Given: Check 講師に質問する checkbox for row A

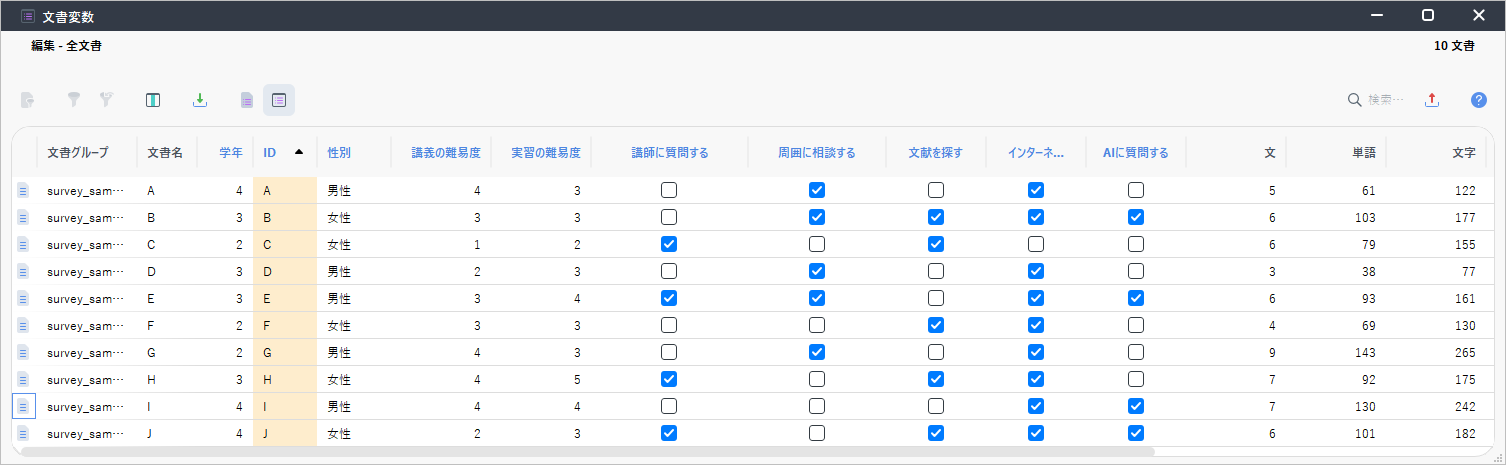Looking at the screenshot, I should 669,190.
